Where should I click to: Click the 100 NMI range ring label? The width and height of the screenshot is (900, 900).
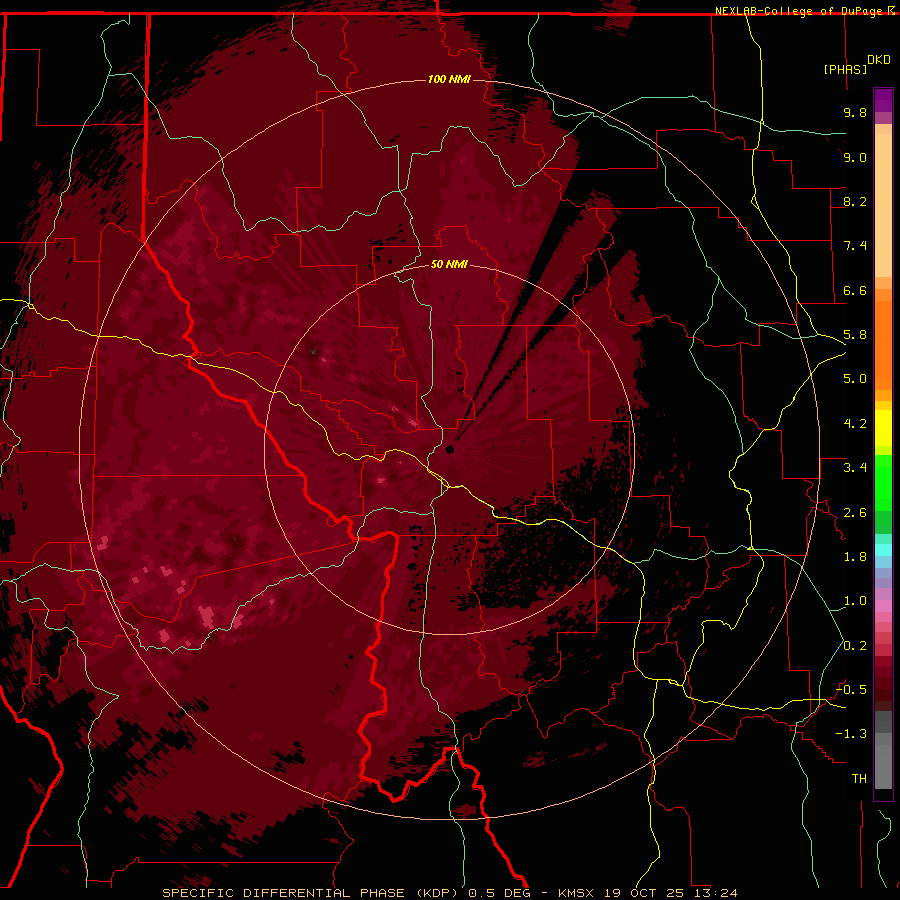point(449,79)
